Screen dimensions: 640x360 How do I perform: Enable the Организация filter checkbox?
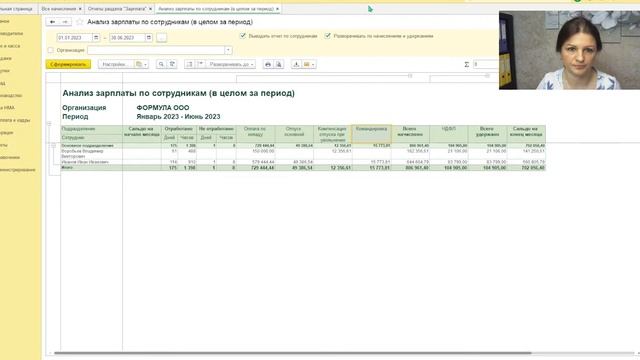pyautogui.click(x=51, y=50)
